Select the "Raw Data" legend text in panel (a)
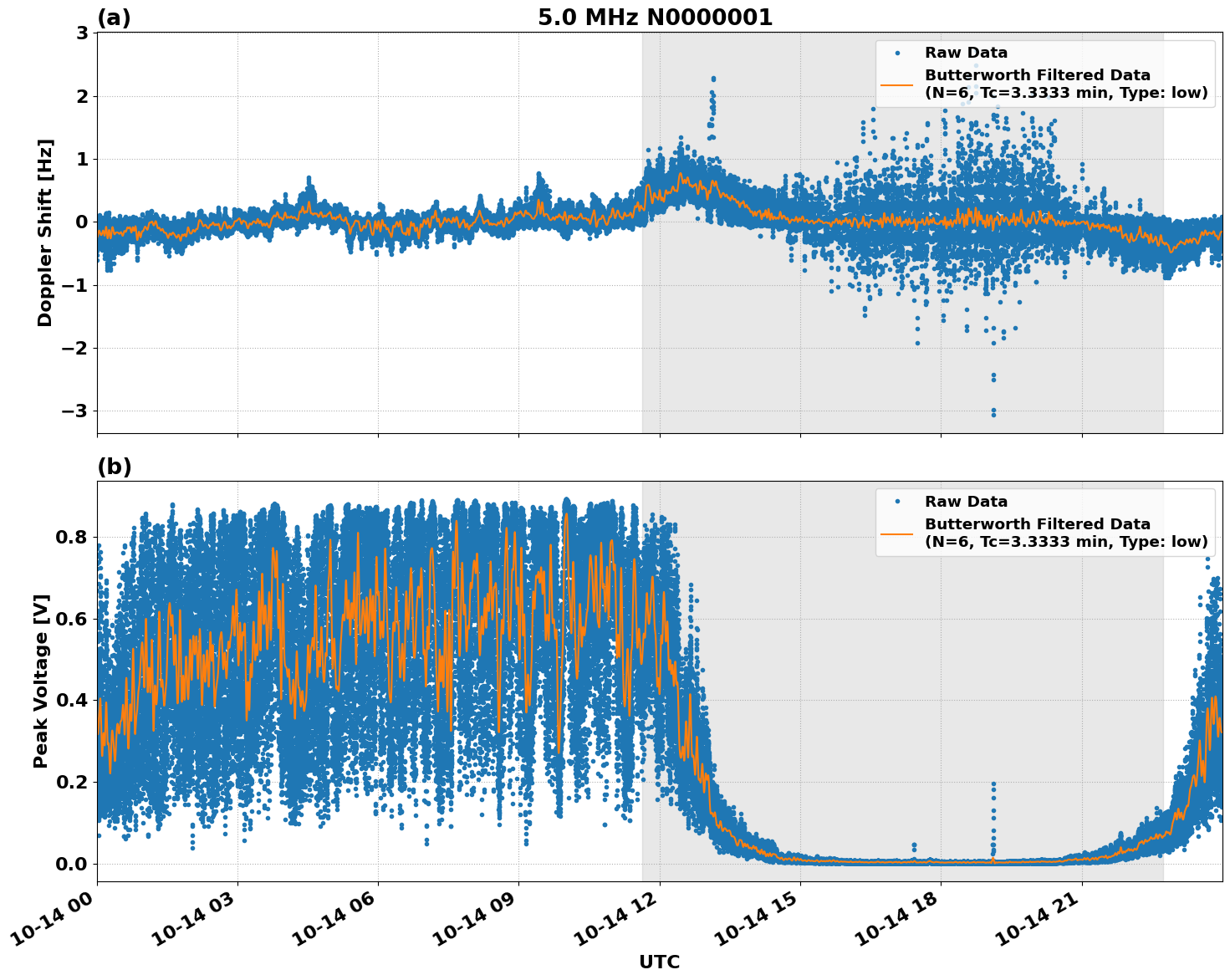Image resolution: width=1230 pixels, height=980 pixels. click(x=966, y=53)
